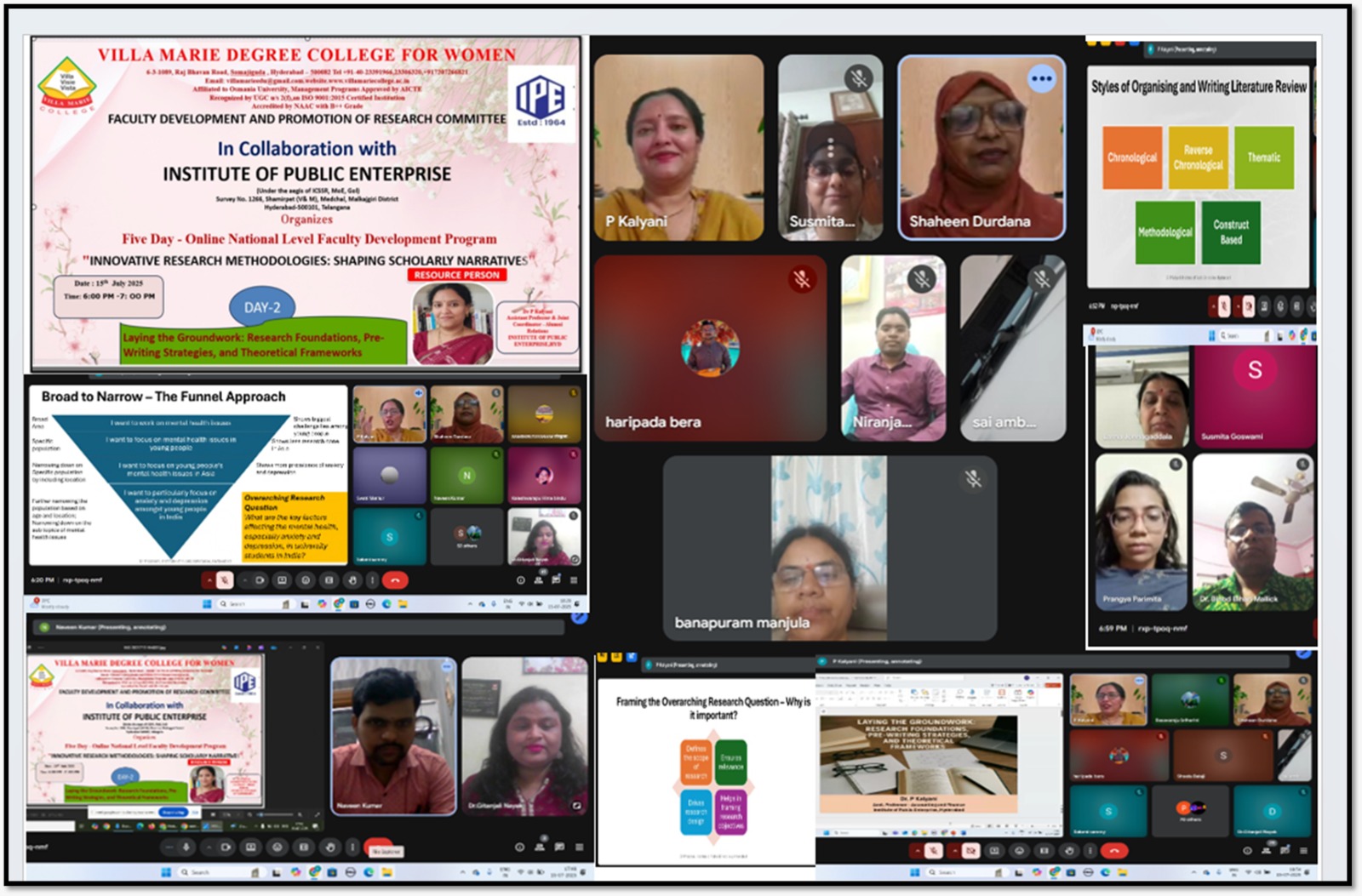Open three-dot more options in Funnel Approach toolbar
Viewport: 1362px width, 896px height.
click(x=372, y=580)
